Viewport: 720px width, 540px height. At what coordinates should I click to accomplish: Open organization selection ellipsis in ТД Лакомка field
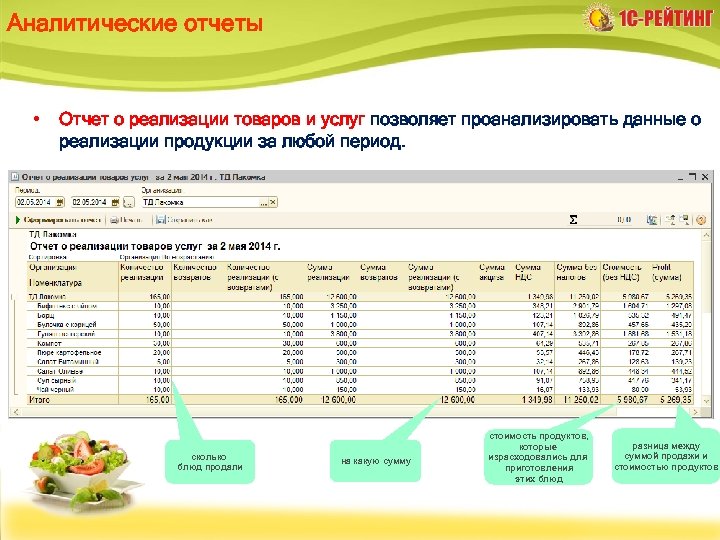pos(264,202)
